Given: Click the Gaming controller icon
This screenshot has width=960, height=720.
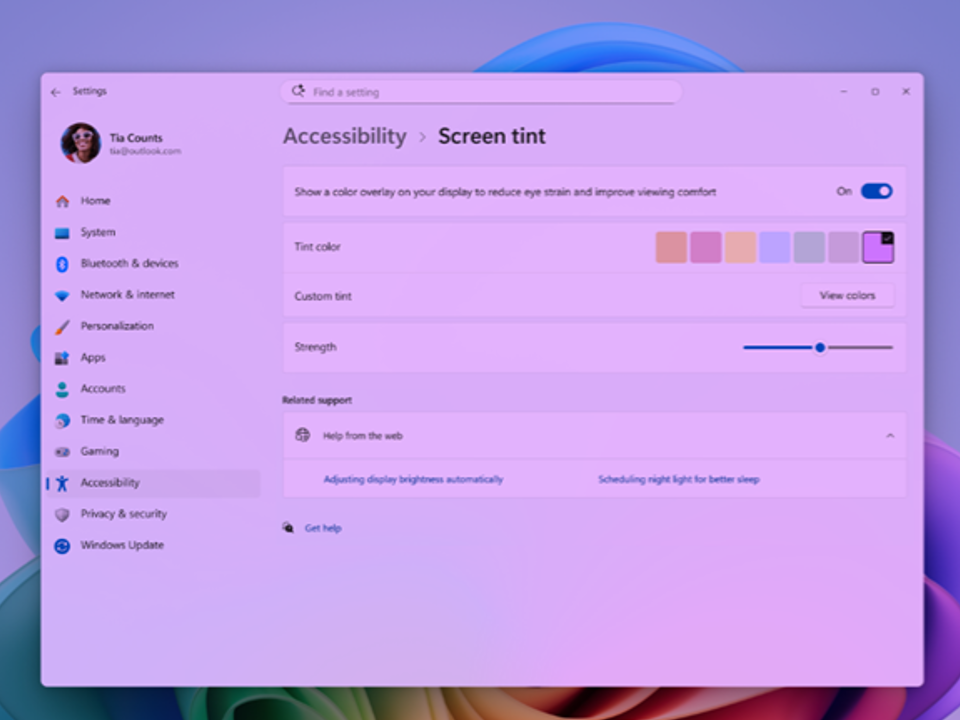Looking at the screenshot, I should (62, 452).
